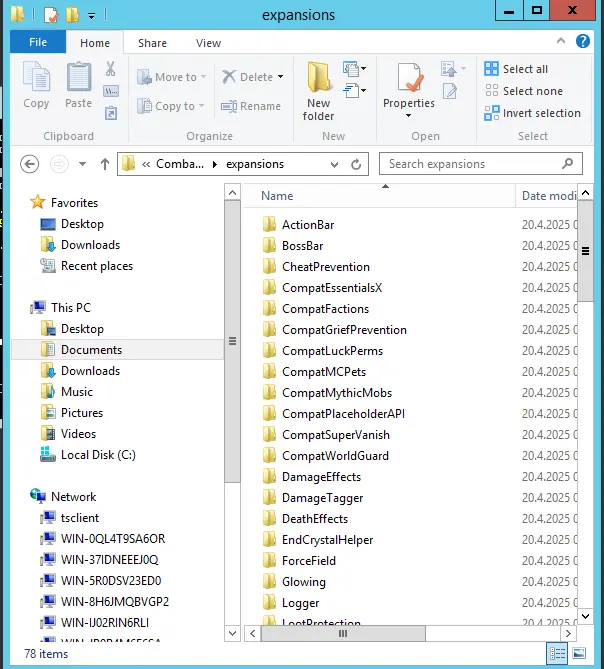Click the Cut scissors icon
Image resolution: width=604 pixels, height=669 pixels.
[110, 68]
